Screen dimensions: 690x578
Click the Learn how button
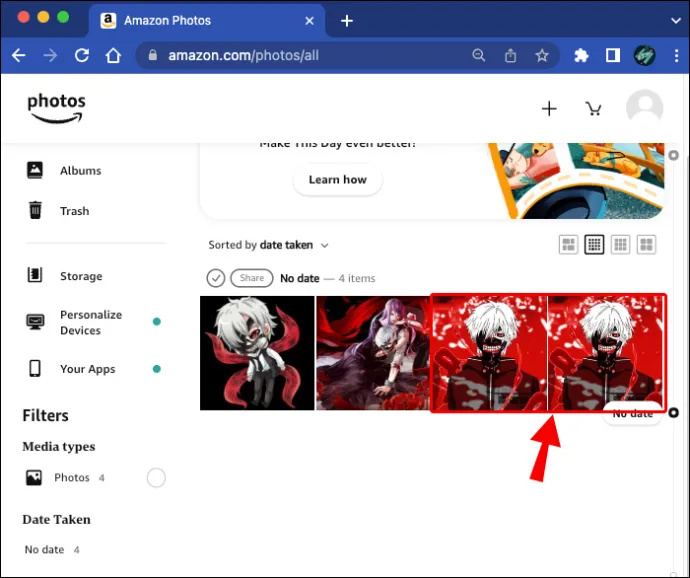338,180
